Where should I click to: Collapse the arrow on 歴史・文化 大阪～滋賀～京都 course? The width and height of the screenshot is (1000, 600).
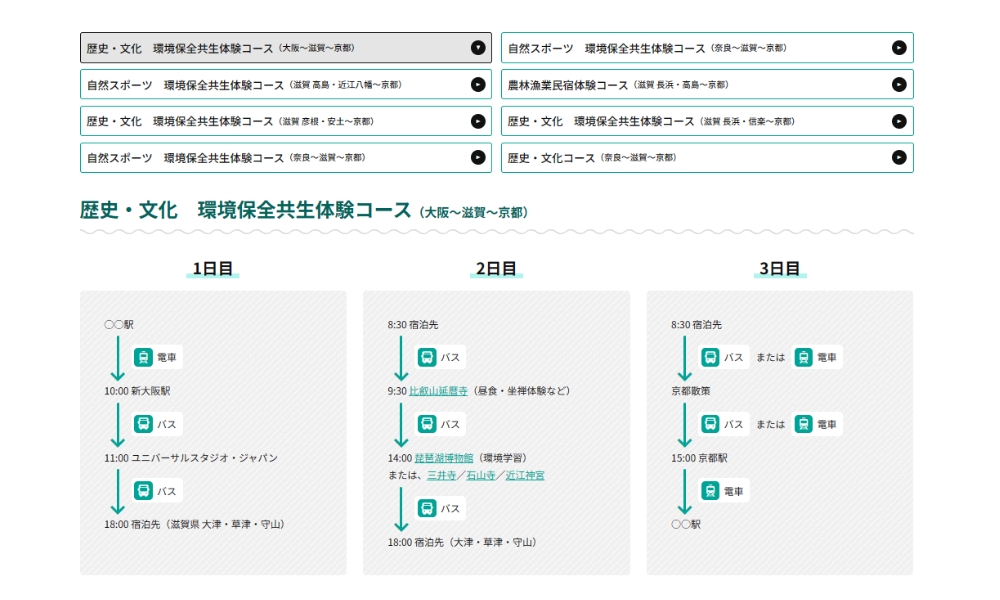(x=478, y=48)
